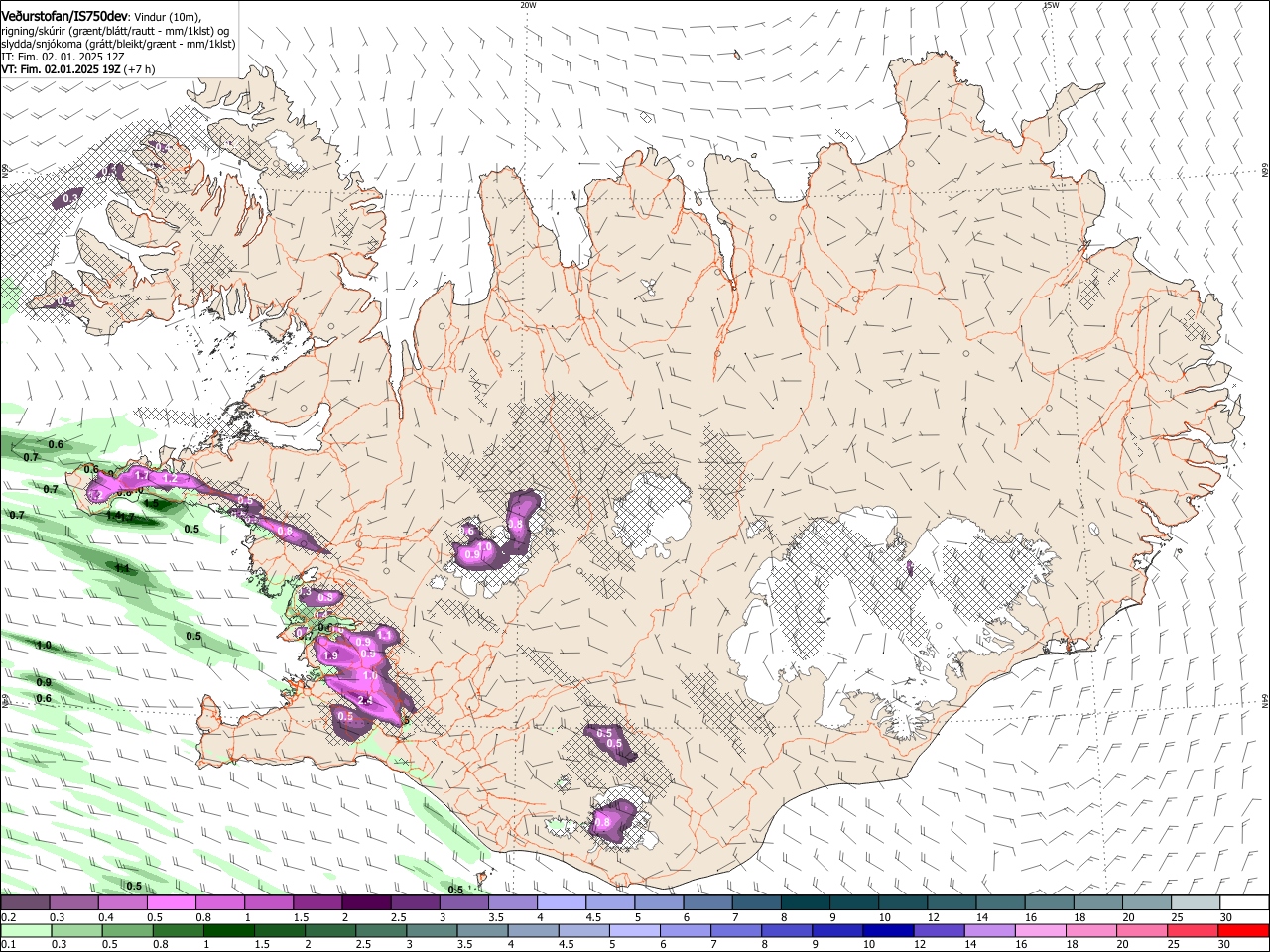The image size is (1270, 952).
Task: Click the pale grey swatch between 25 and 30
Action: click(1195, 902)
